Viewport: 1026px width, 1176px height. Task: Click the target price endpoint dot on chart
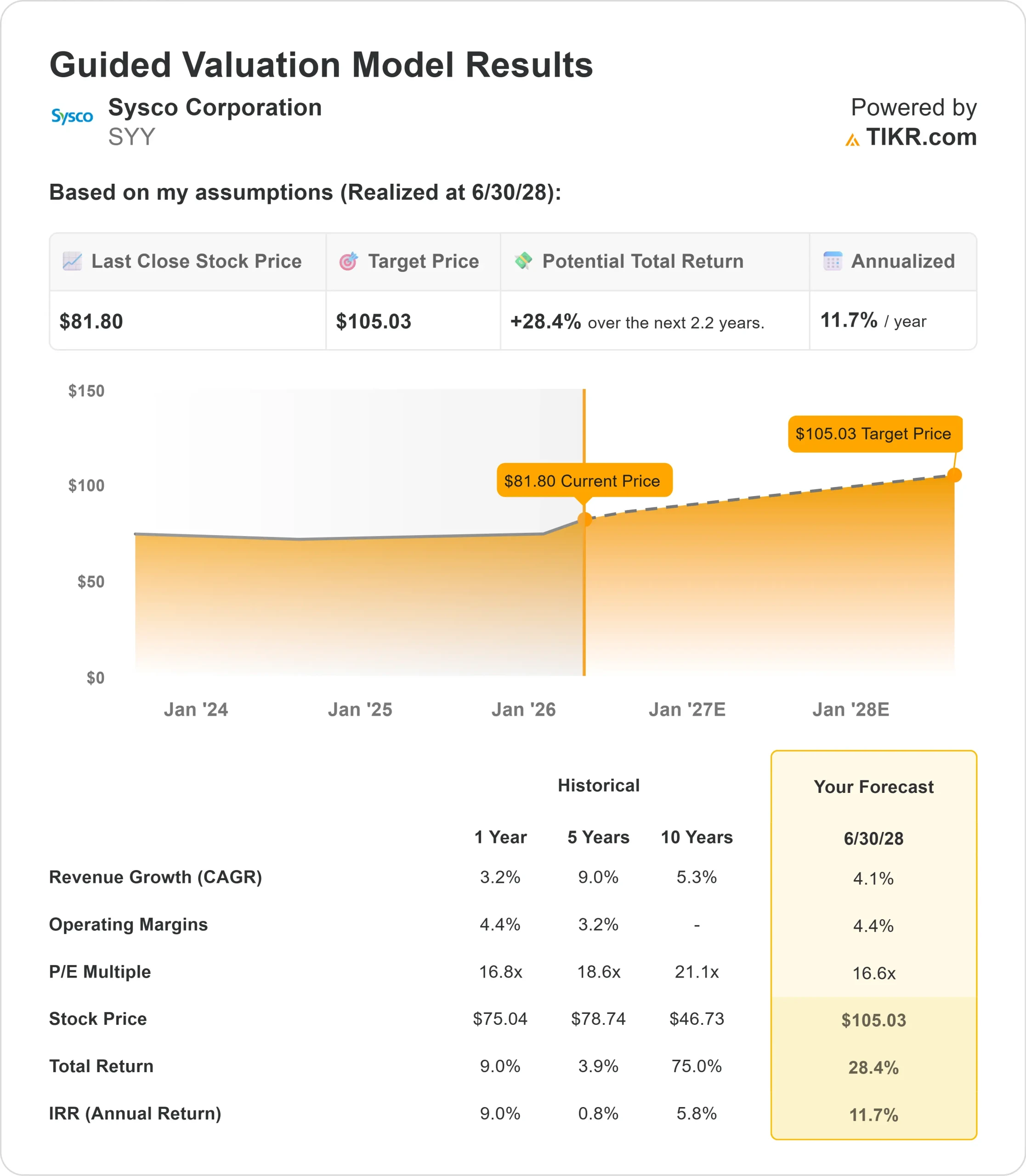click(x=954, y=475)
